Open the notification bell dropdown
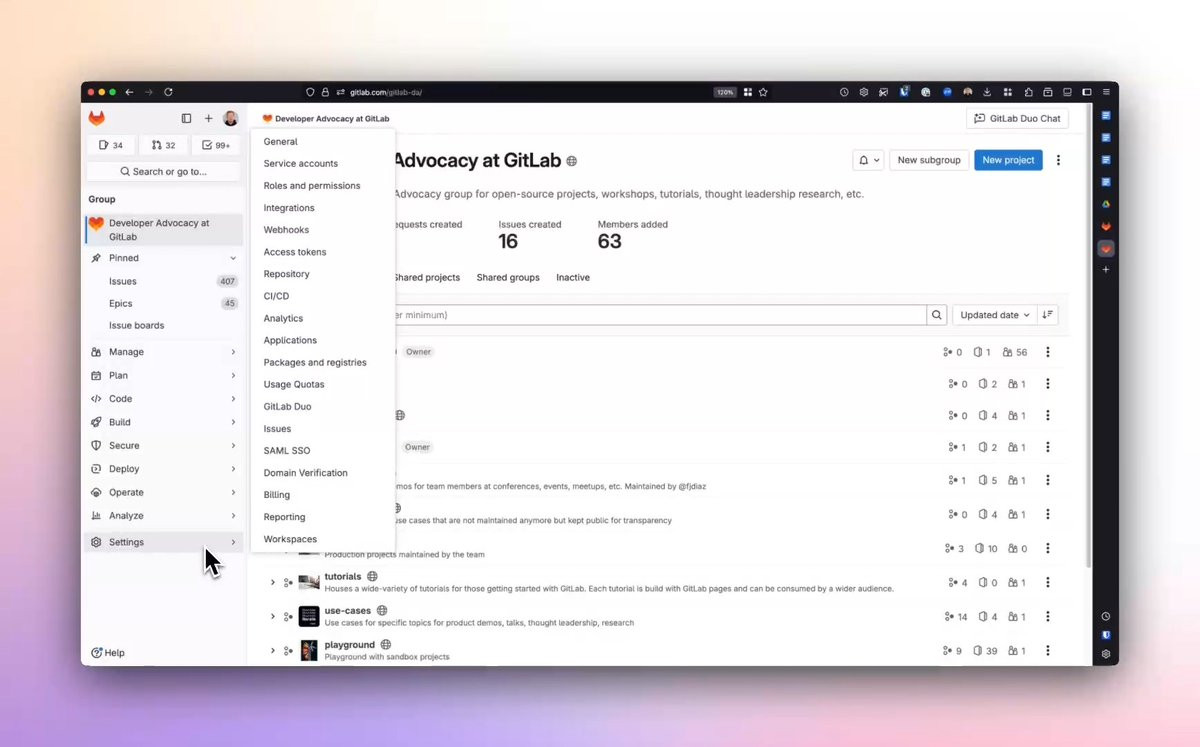Screen dimensions: 1200x747 [x=869, y=160]
